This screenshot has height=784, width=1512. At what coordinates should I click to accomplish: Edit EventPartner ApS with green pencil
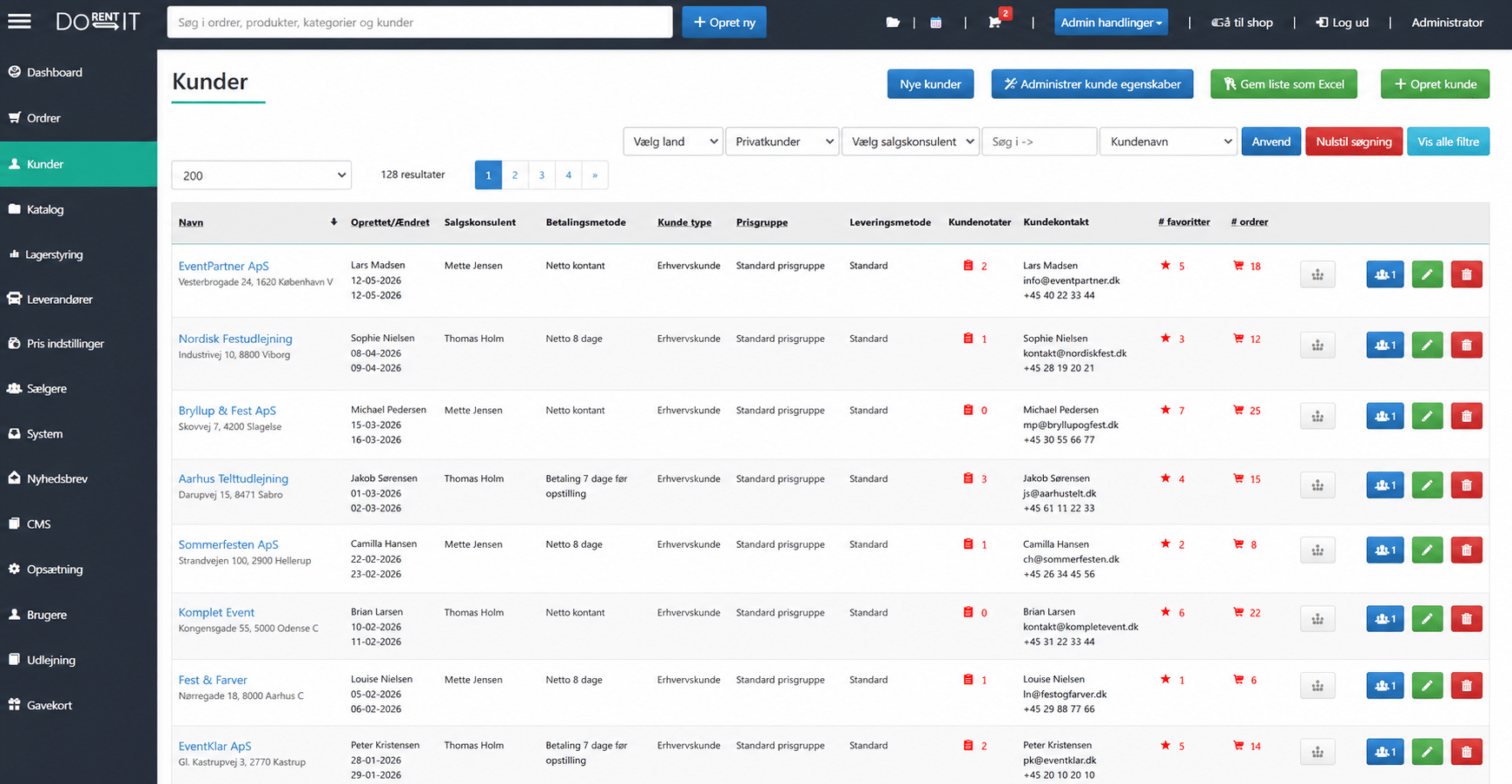pos(1427,275)
